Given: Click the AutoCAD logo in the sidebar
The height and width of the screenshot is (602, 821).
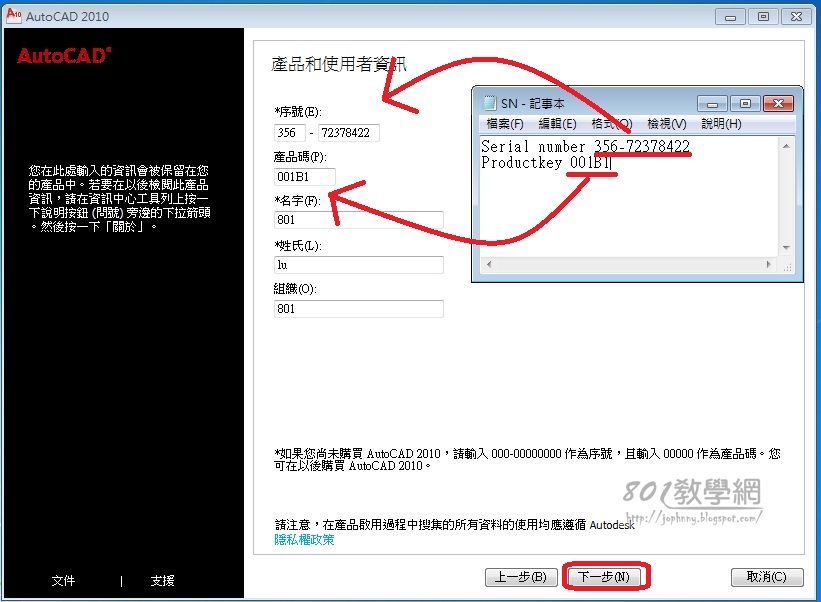Looking at the screenshot, I should 64,55.
